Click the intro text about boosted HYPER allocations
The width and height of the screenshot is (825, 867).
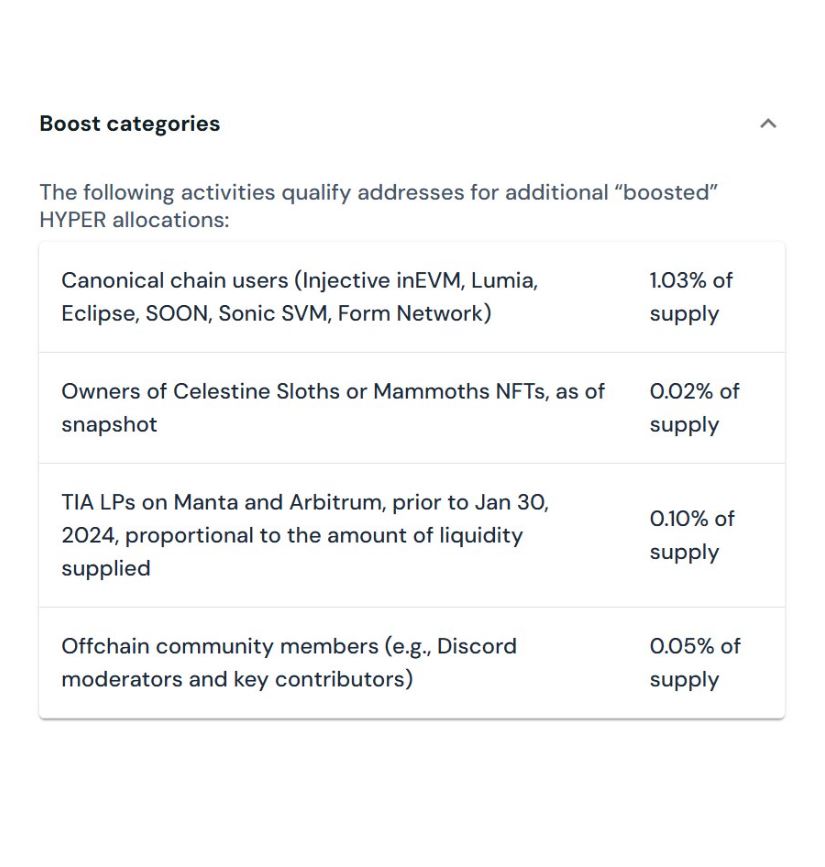tap(379, 206)
